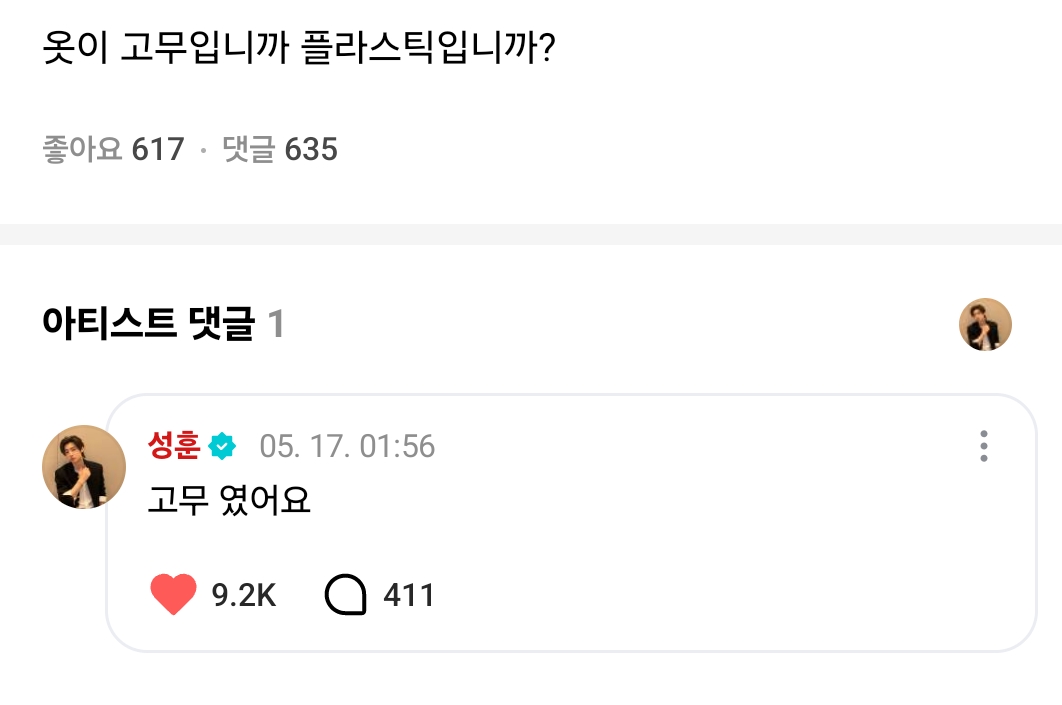Open the 댓글 comments label
Viewport: 1062px width, 705px height.
click(248, 150)
